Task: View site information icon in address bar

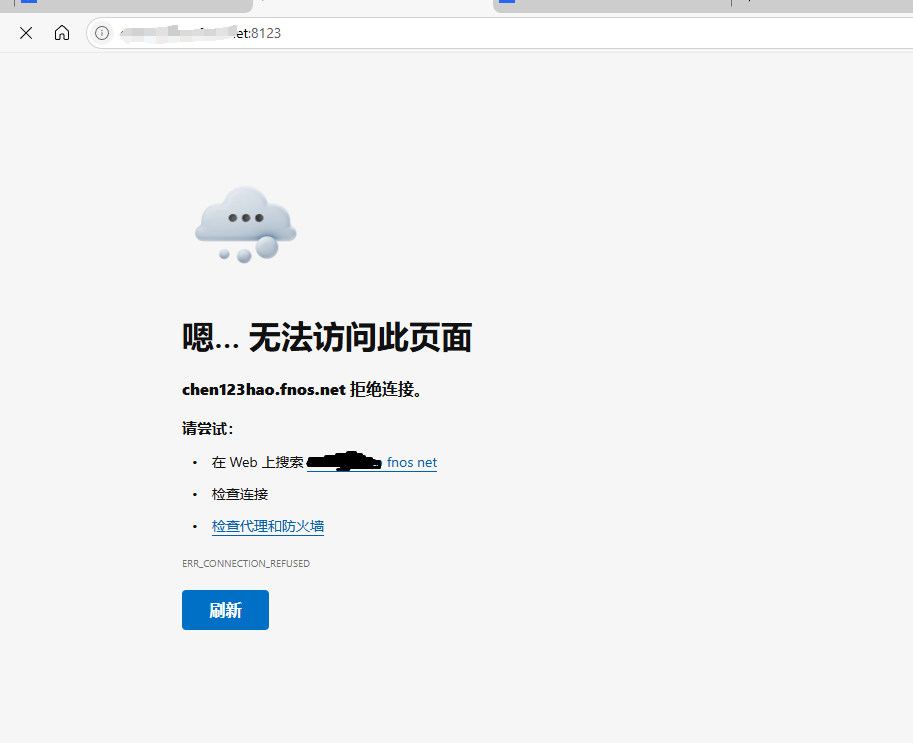Action: 101,33
